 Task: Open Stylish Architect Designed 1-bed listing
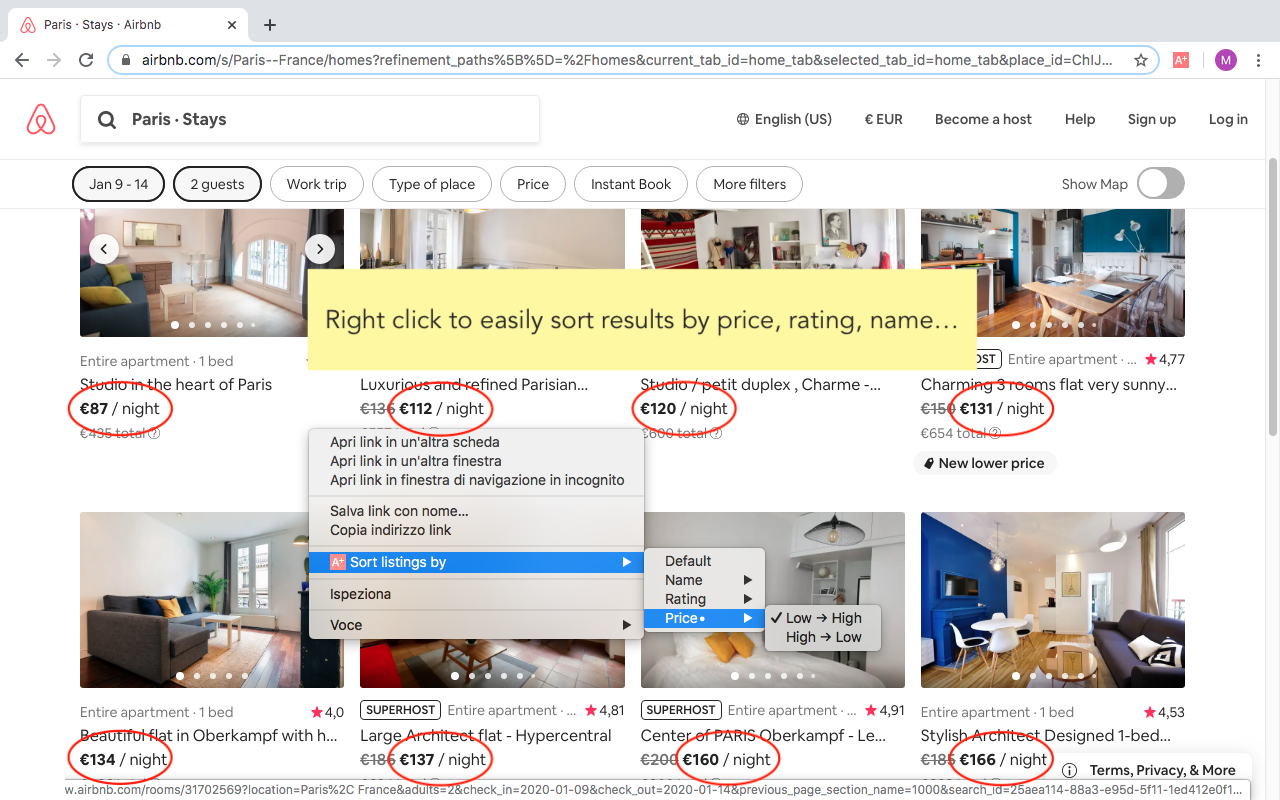(1046, 735)
